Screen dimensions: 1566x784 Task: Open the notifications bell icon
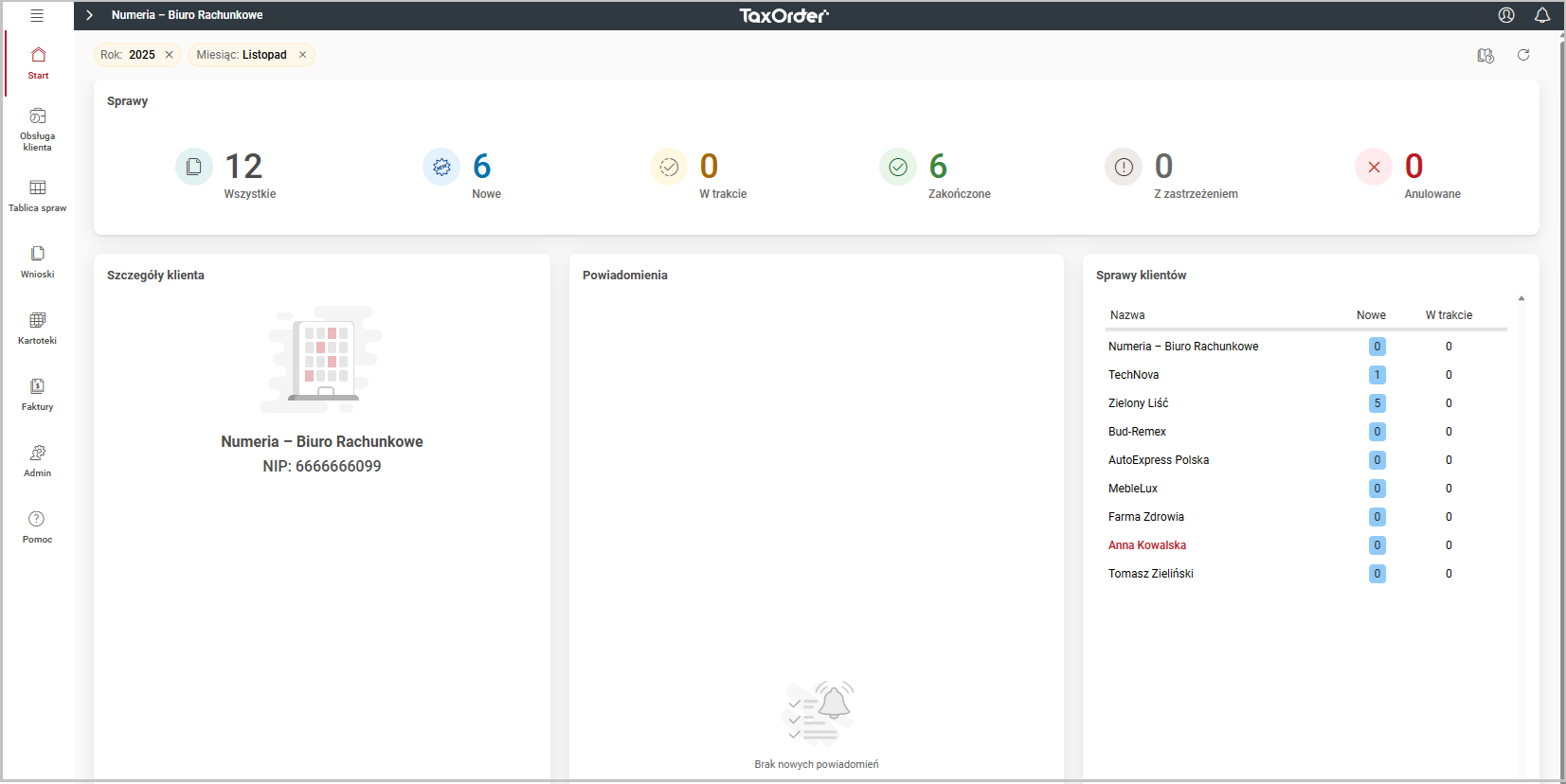(1542, 15)
